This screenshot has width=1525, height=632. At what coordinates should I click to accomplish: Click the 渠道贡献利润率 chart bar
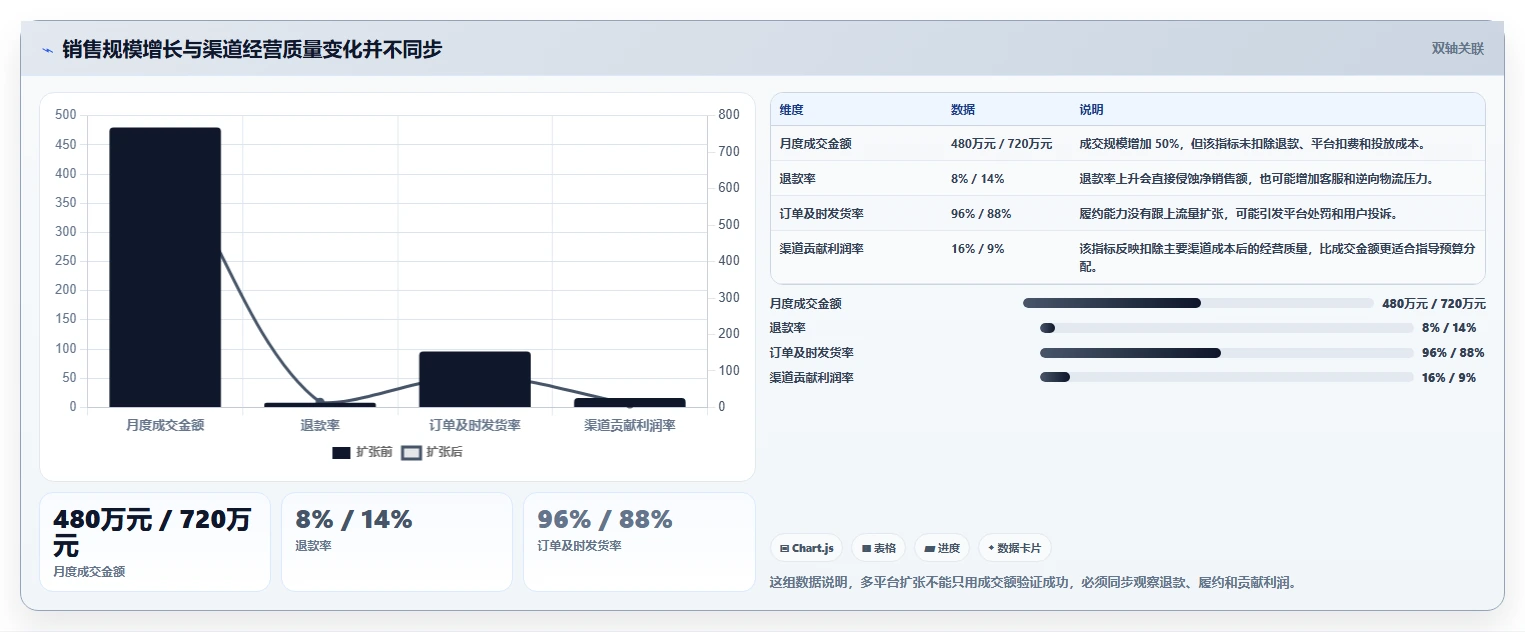tap(630, 403)
